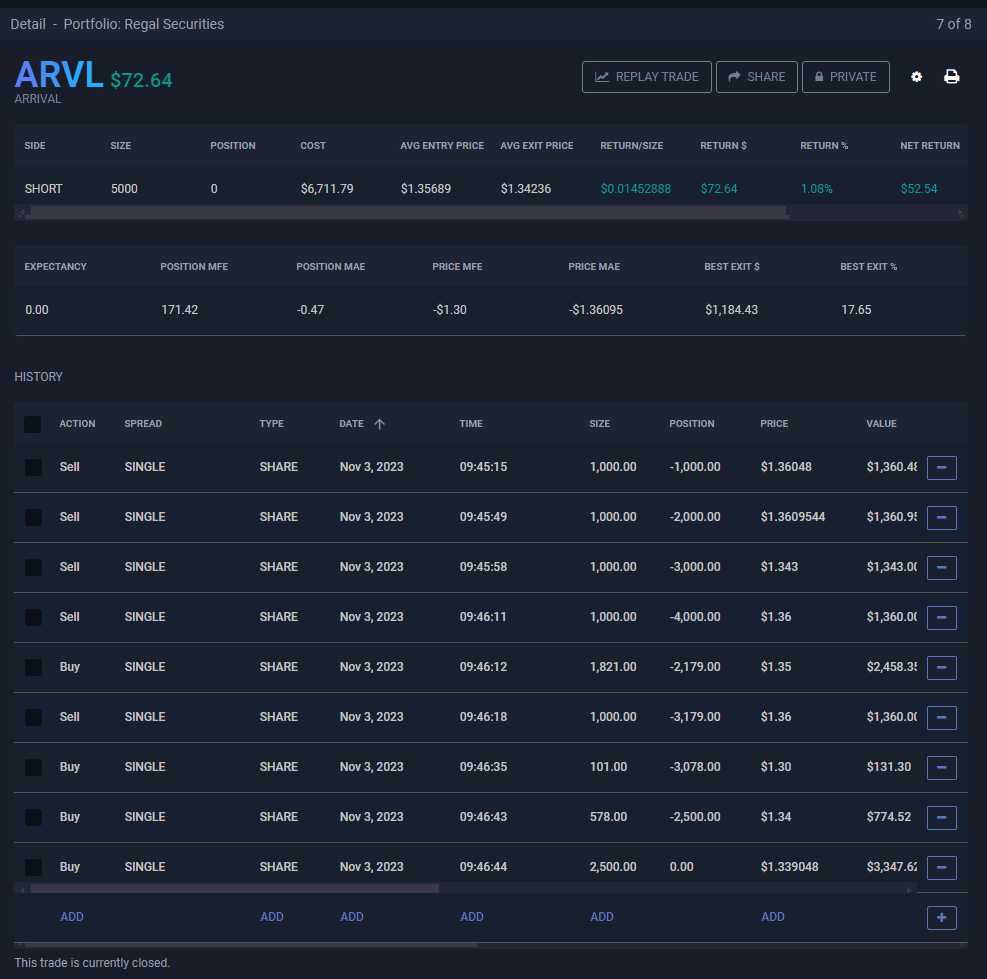The width and height of the screenshot is (987, 979).
Task: Click the summary table horizontal scrollbar
Action: (409, 213)
